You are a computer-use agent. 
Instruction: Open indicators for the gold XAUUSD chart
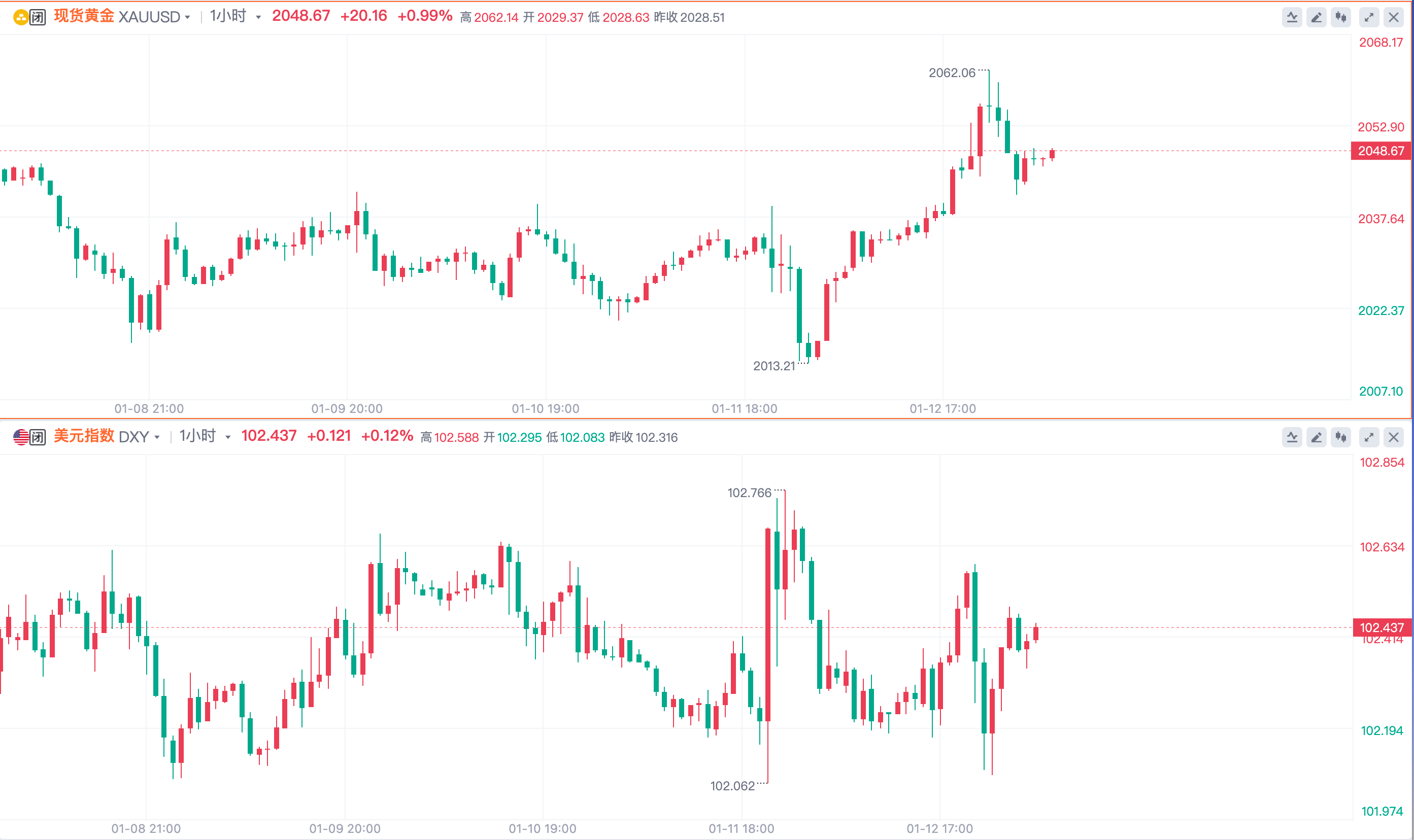coord(1292,18)
